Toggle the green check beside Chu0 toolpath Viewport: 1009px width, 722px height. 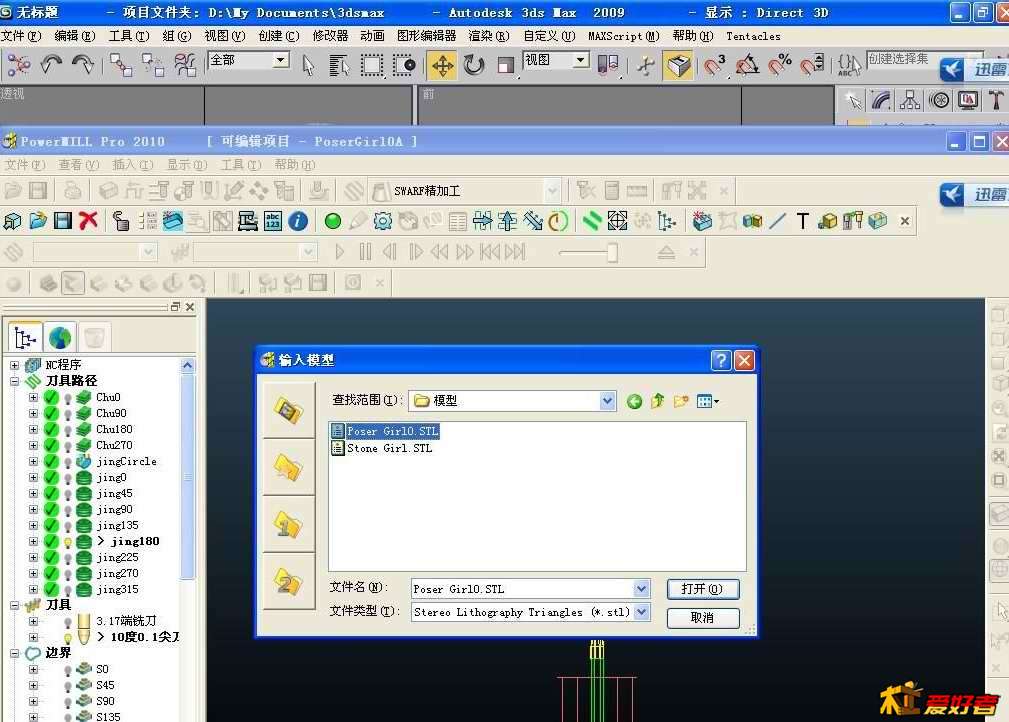51,398
